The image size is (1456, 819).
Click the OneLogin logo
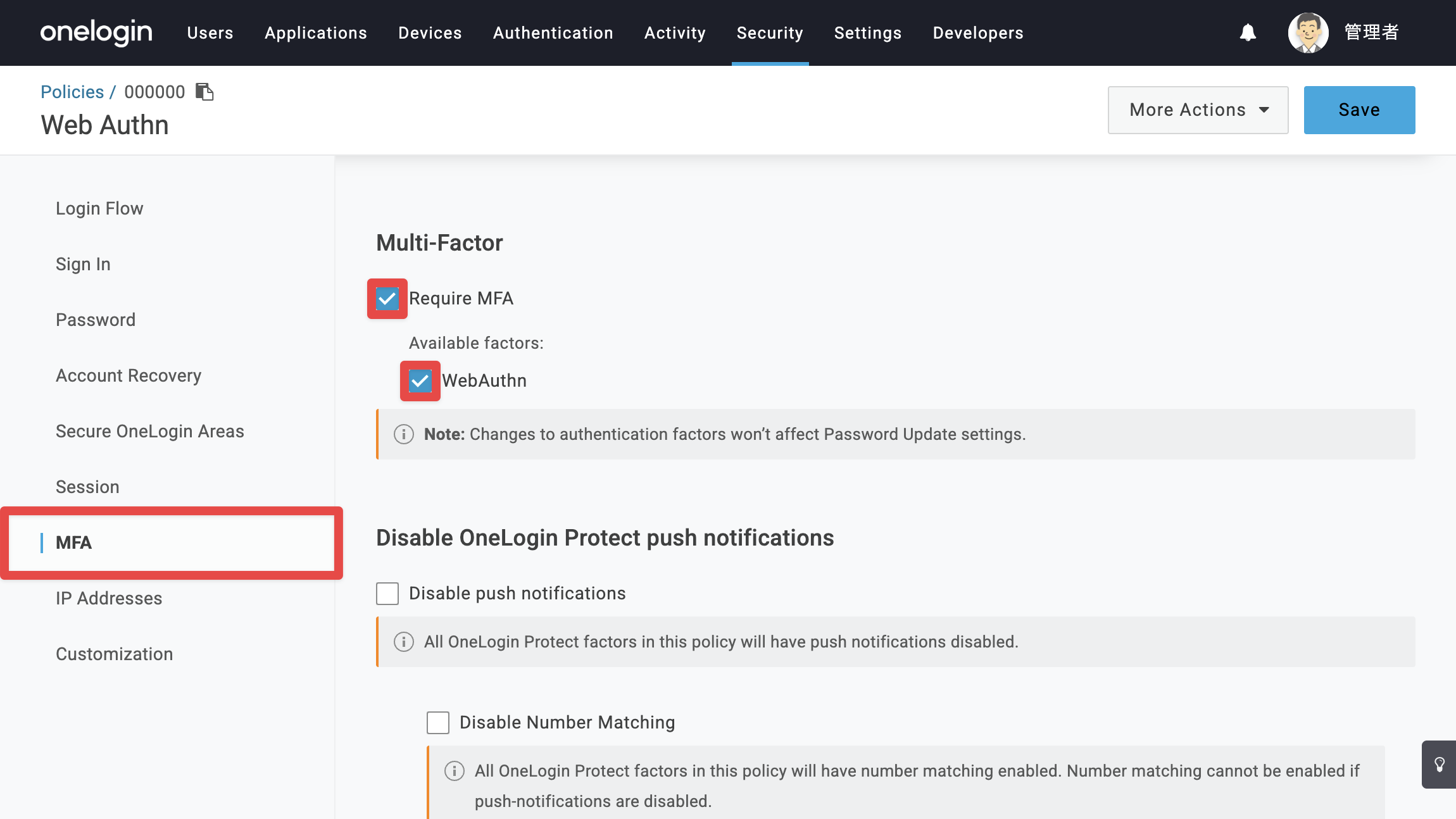(96, 32)
